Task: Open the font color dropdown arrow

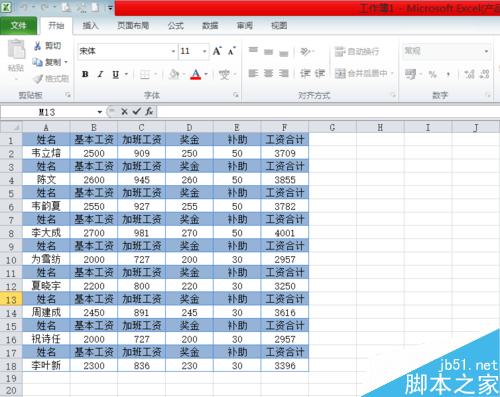Action: [206, 74]
